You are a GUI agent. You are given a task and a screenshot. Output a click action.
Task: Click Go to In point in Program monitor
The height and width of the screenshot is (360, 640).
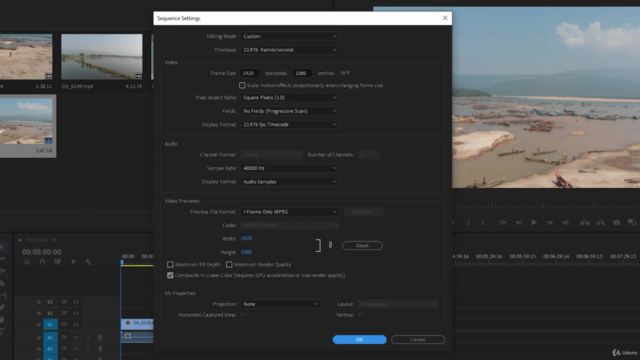(503, 222)
